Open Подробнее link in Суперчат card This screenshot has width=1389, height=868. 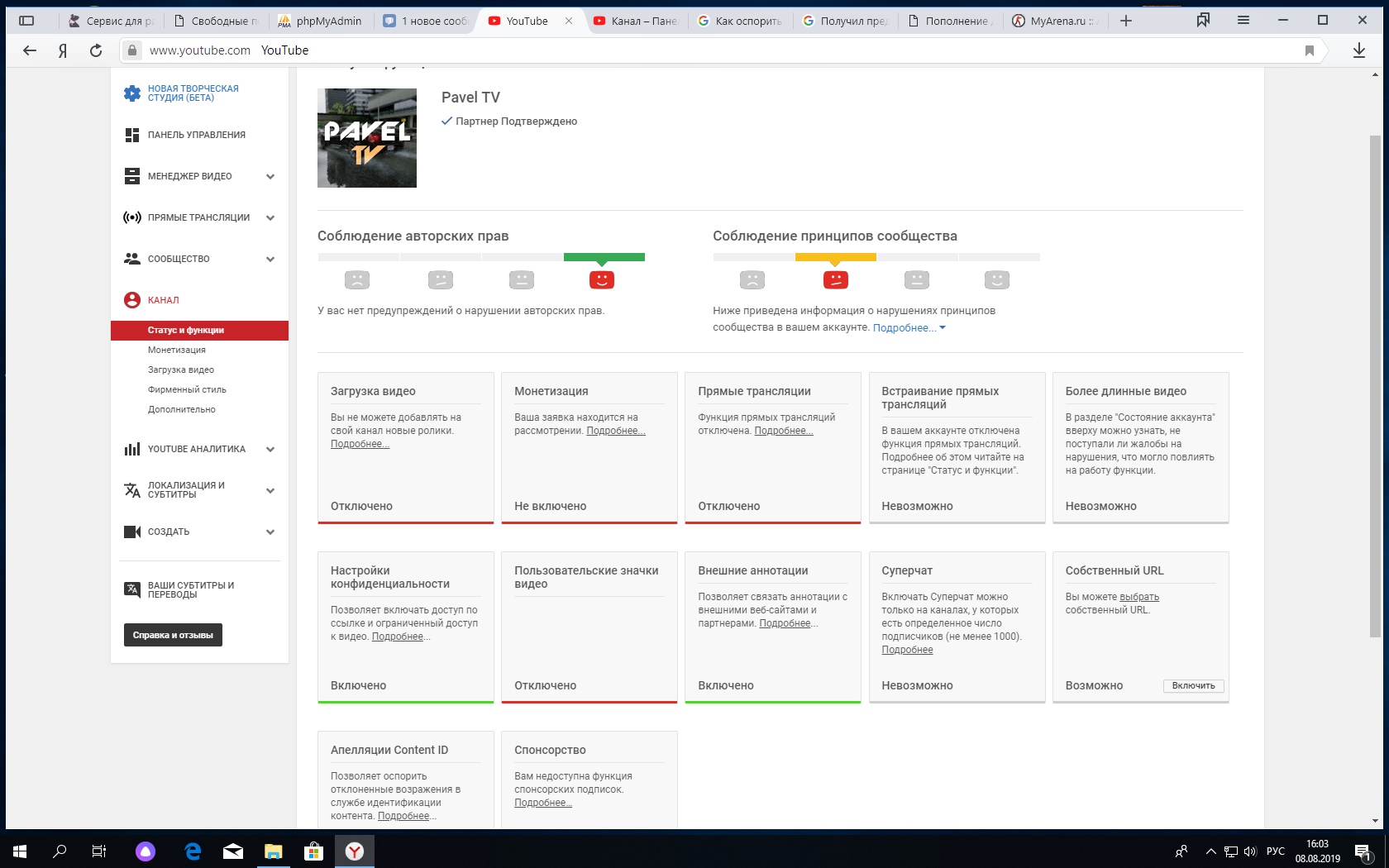907,650
